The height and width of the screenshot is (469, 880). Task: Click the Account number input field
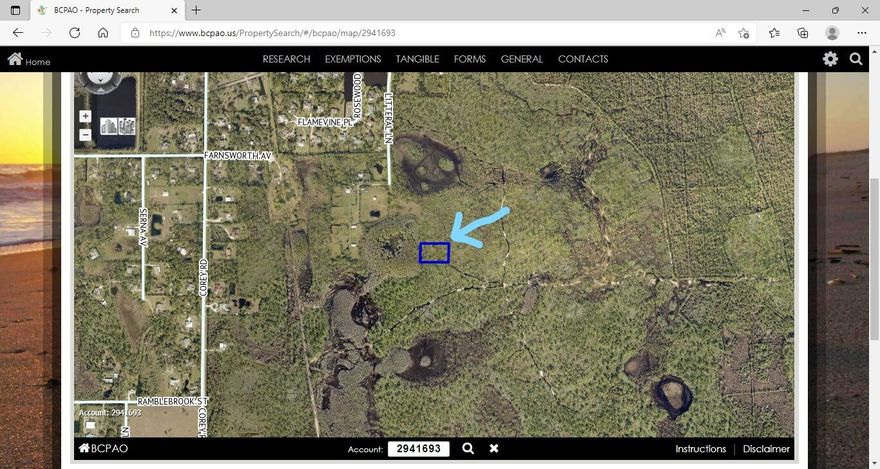[419, 449]
